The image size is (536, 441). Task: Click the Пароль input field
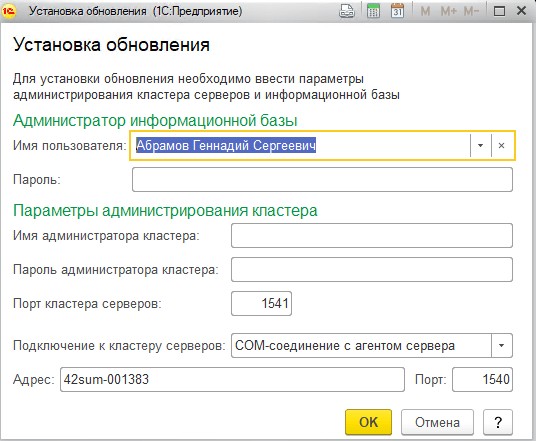[x=322, y=179]
